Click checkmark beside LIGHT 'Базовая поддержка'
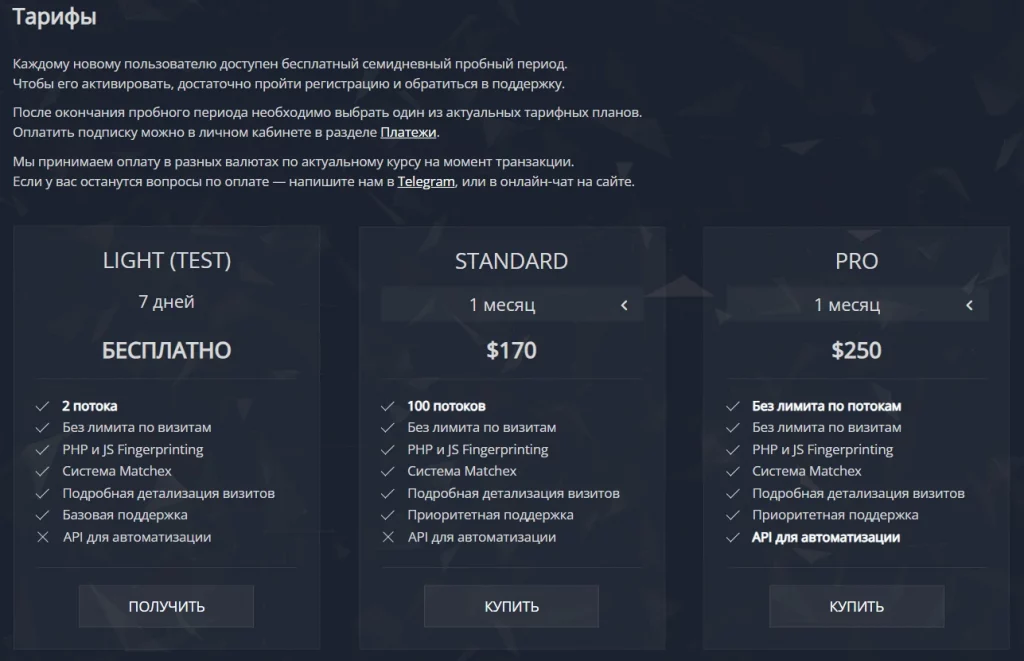This screenshot has height=661, width=1024. (42, 515)
